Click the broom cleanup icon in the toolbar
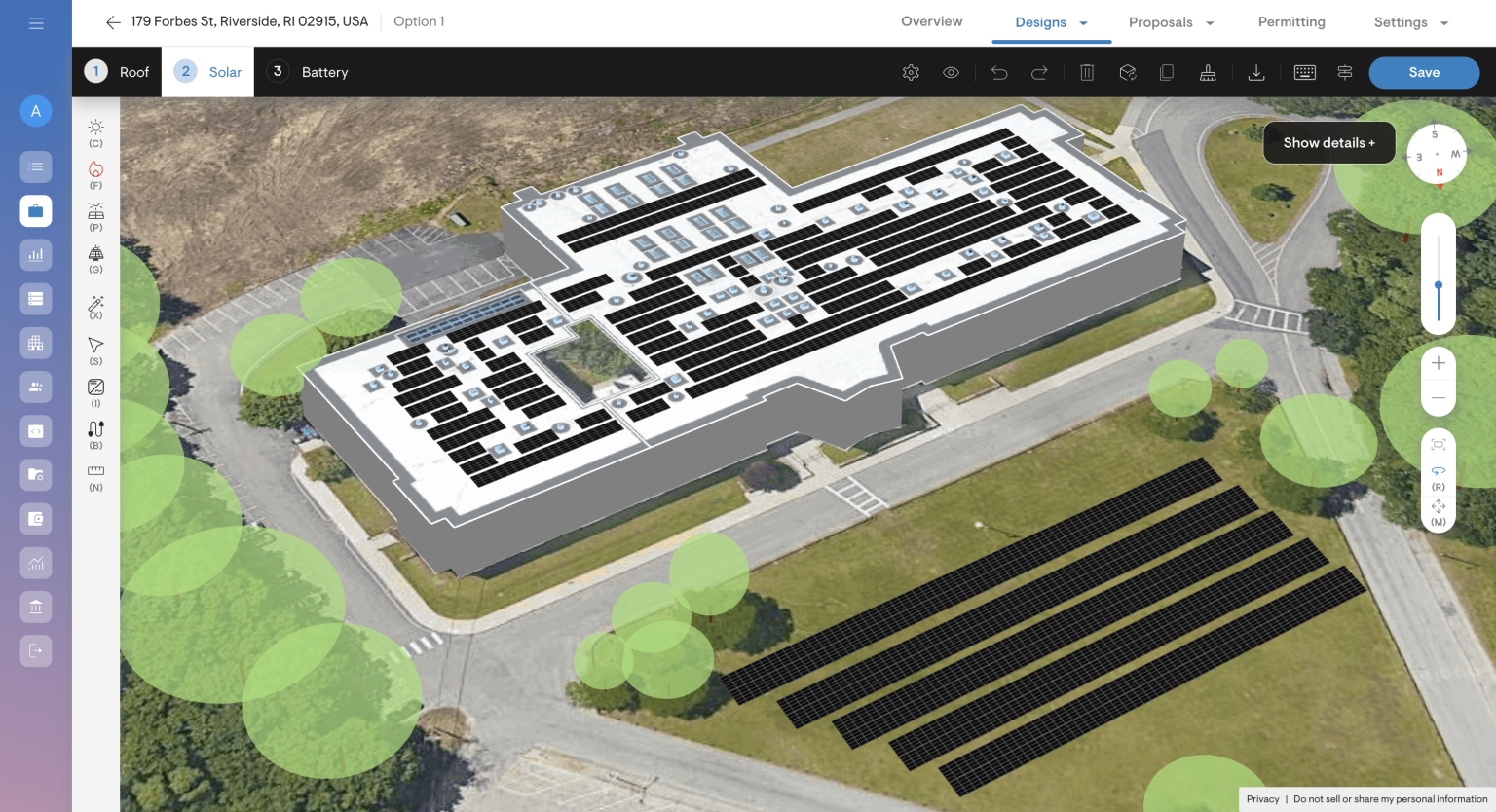1496x812 pixels. pyautogui.click(x=1208, y=72)
